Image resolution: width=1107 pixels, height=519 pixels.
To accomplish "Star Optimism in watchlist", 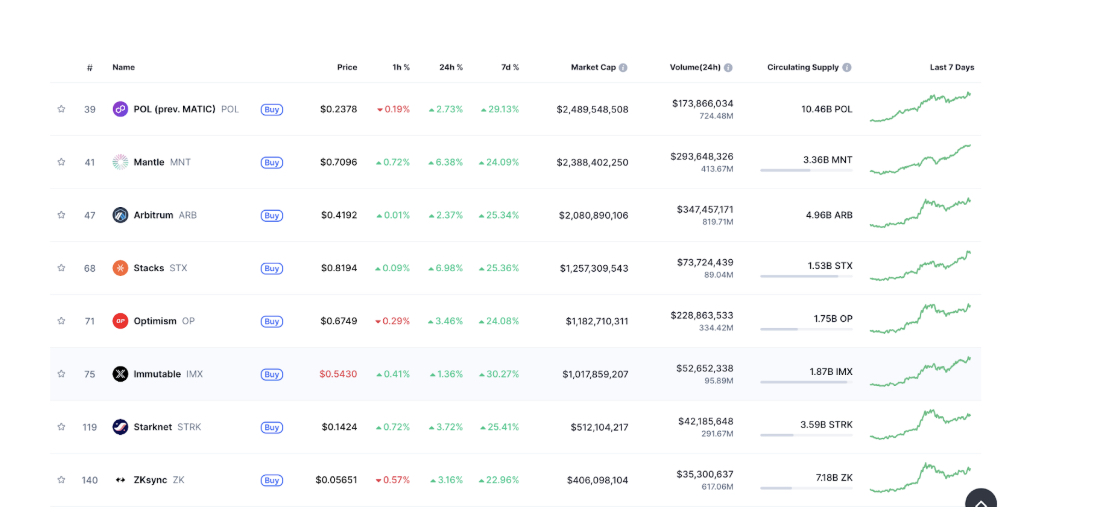I will click(61, 321).
